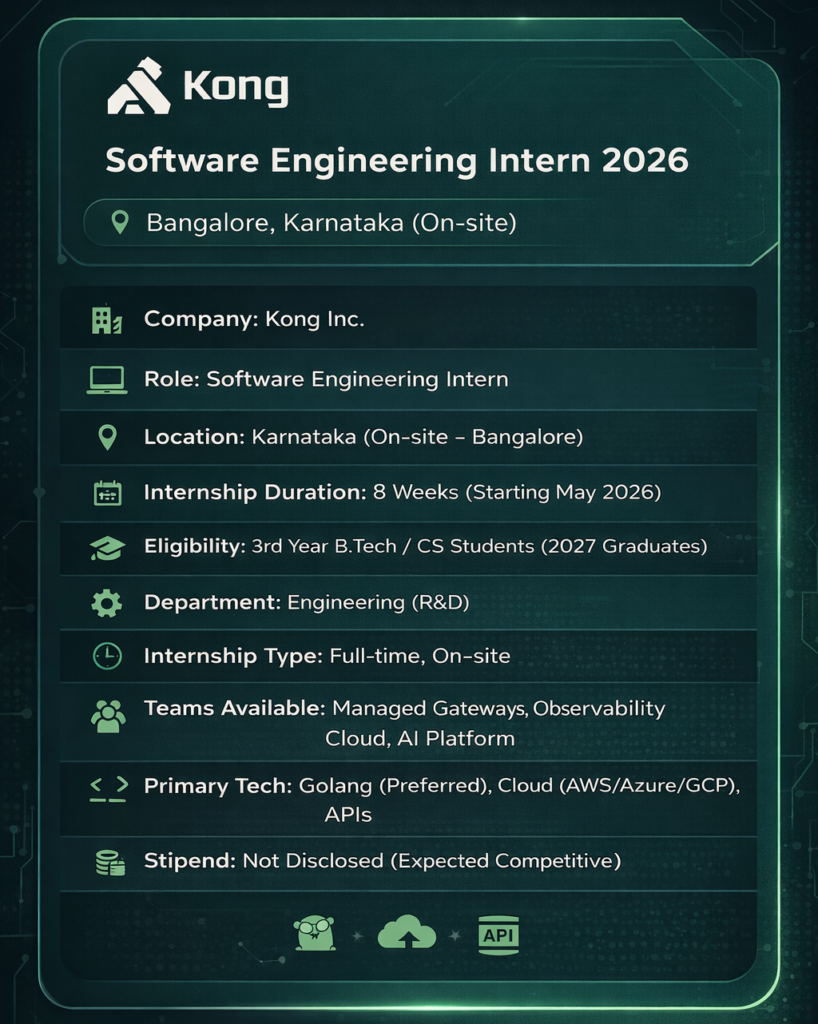818x1024 pixels.
Task: Click the API database icon
Action: [x=498, y=934]
